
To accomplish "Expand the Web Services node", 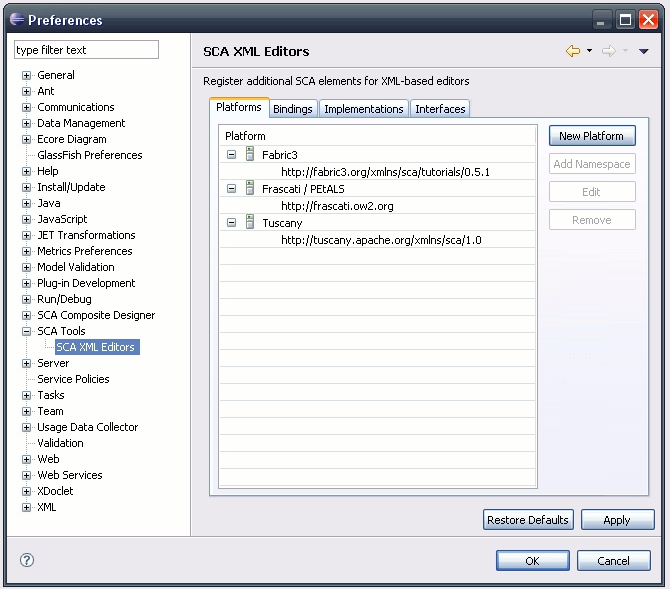I will [x=26, y=476].
